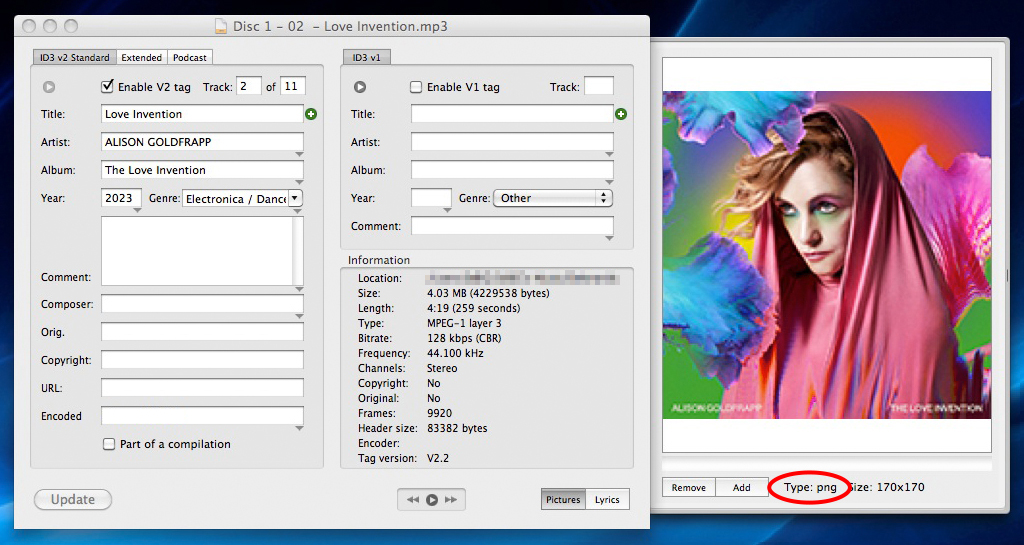Click the Length value 4:19 (259 seconds)

(473, 309)
